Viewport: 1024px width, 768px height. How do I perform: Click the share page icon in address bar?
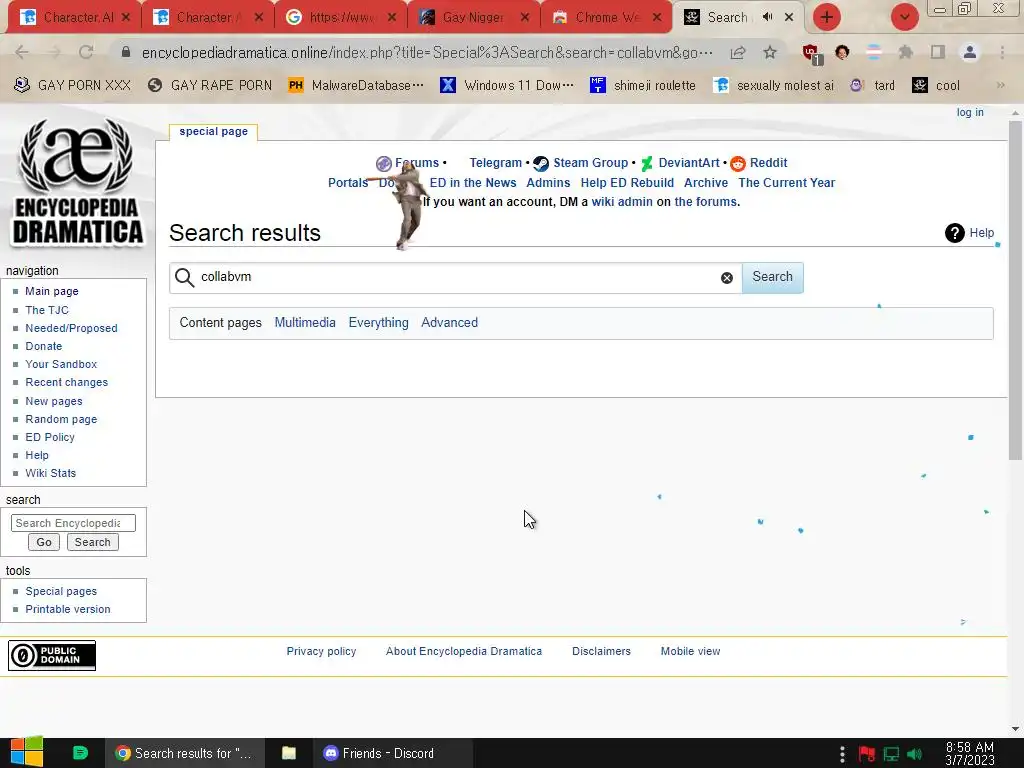coord(738,53)
